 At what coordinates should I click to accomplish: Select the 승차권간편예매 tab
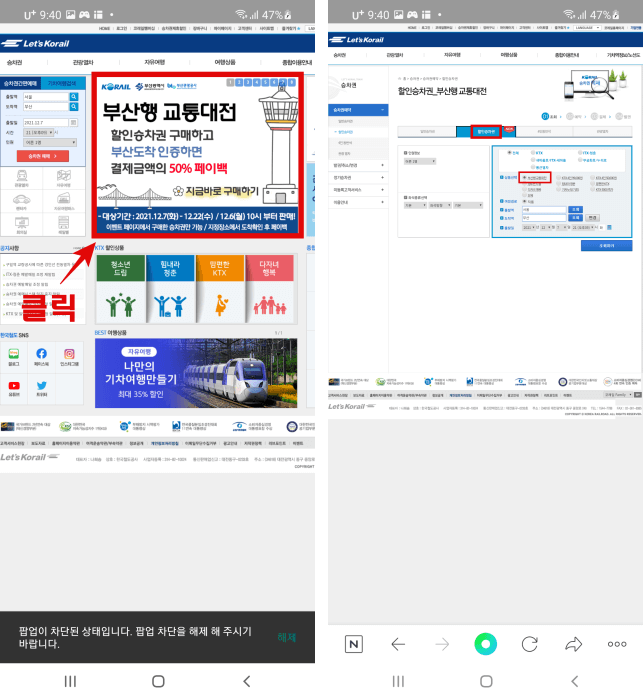click(x=21, y=83)
